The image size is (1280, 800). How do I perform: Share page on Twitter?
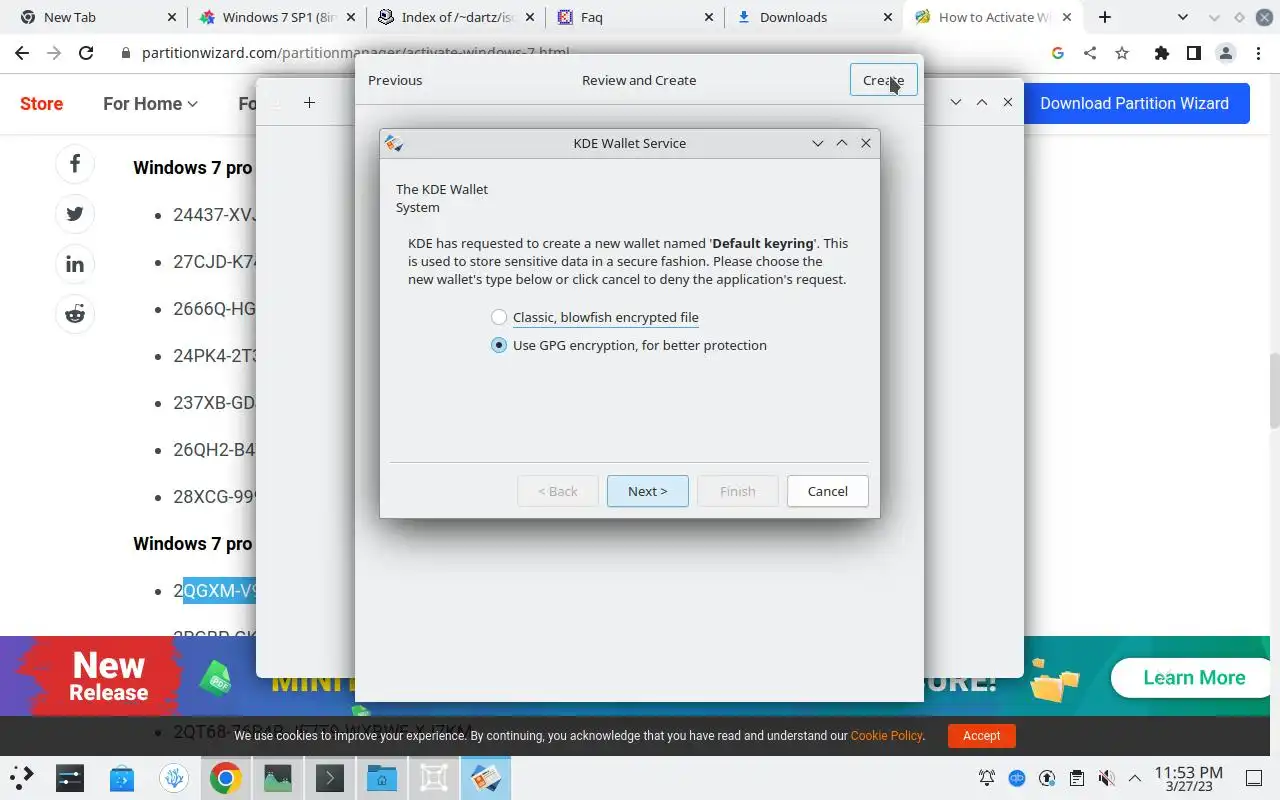point(75,214)
